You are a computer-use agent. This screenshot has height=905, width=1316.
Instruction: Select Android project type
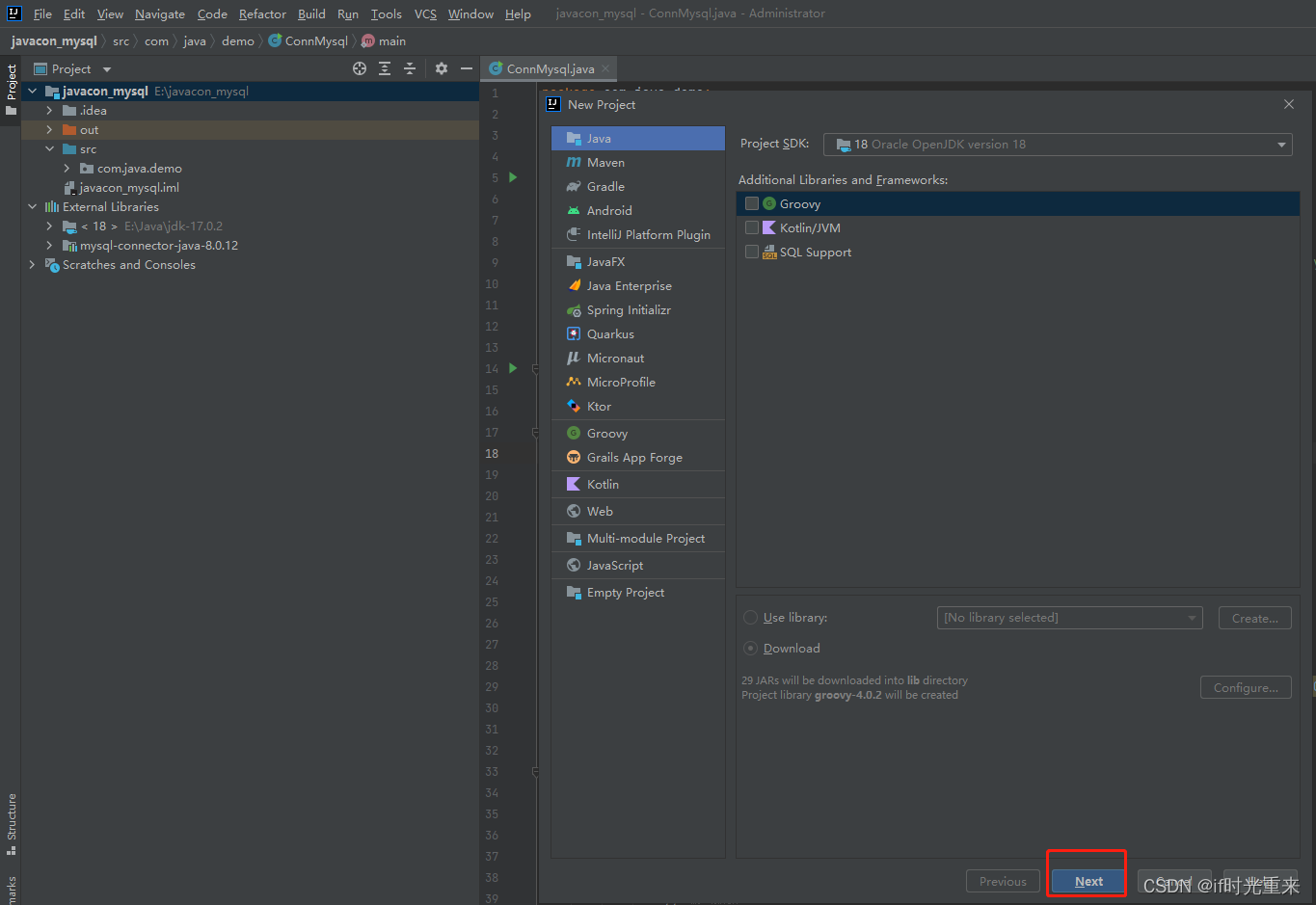click(638, 211)
